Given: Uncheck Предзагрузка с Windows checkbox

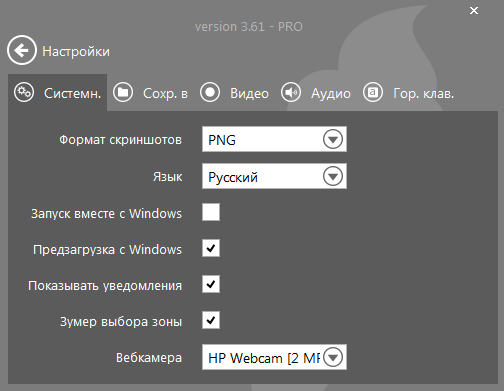Looking at the screenshot, I should 211,248.
